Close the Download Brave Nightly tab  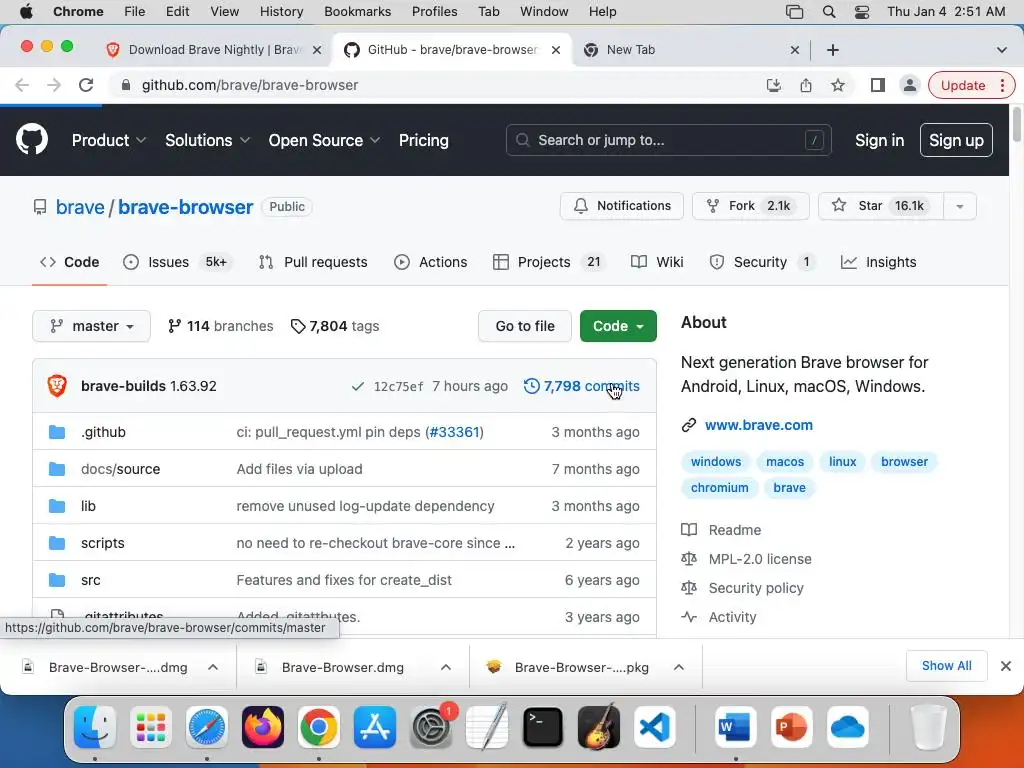(x=317, y=50)
